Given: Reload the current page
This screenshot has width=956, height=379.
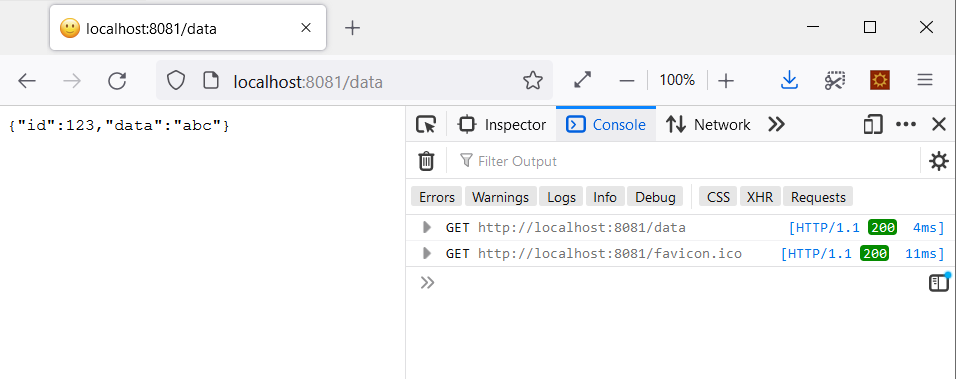Looking at the screenshot, I should tap(117, 80).
